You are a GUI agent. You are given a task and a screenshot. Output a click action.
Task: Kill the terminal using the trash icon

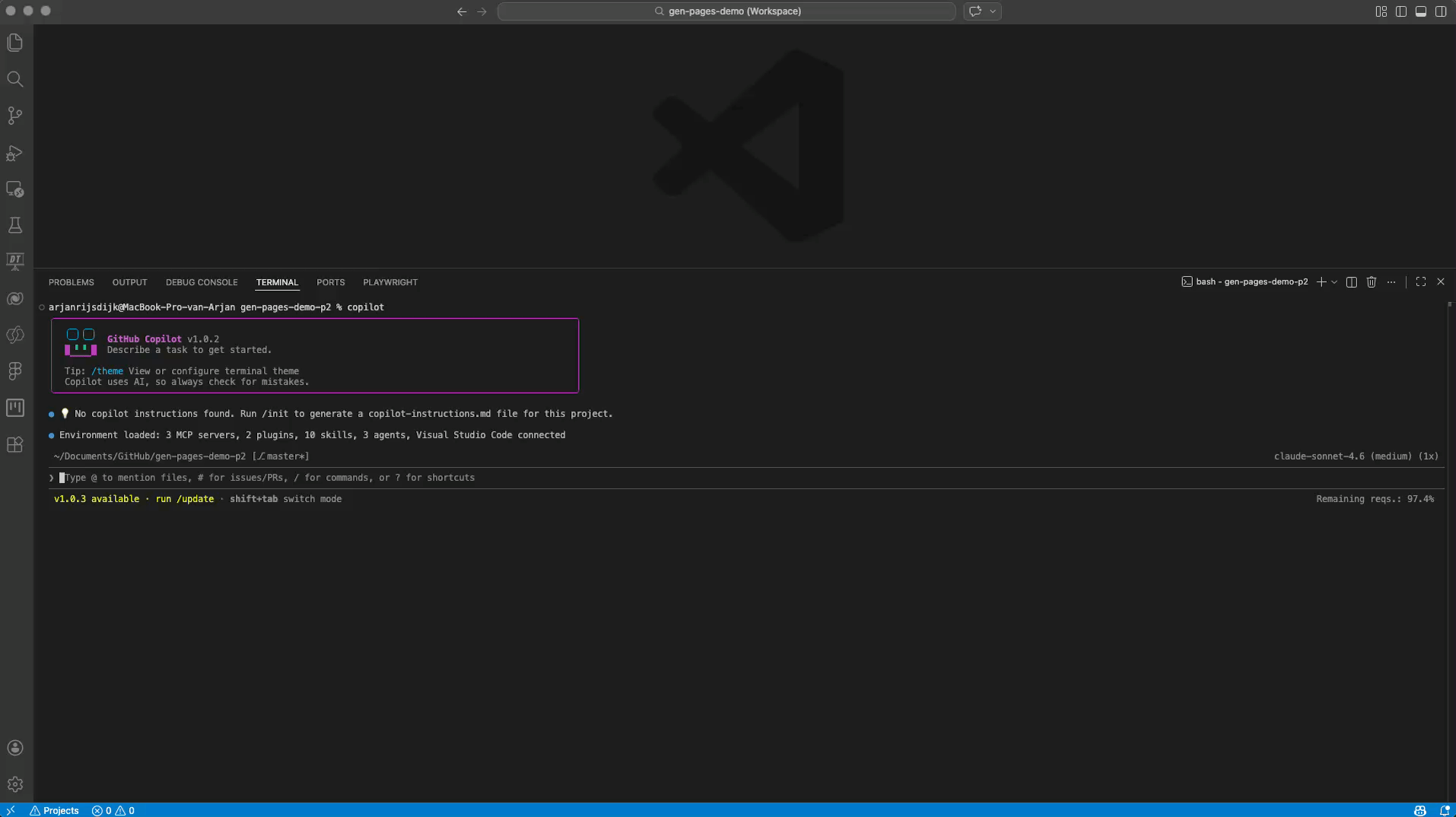coord(1370,281)
